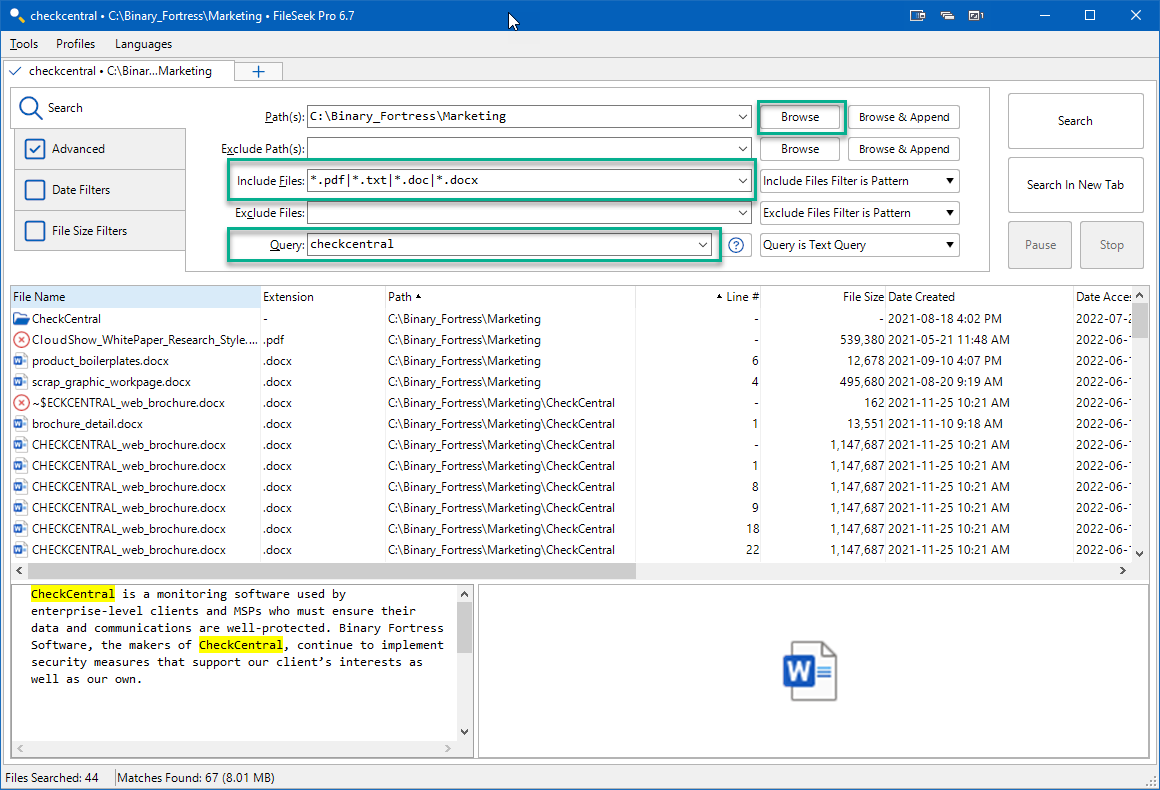Click Browse & Append for Path(s)

[904, 117]
